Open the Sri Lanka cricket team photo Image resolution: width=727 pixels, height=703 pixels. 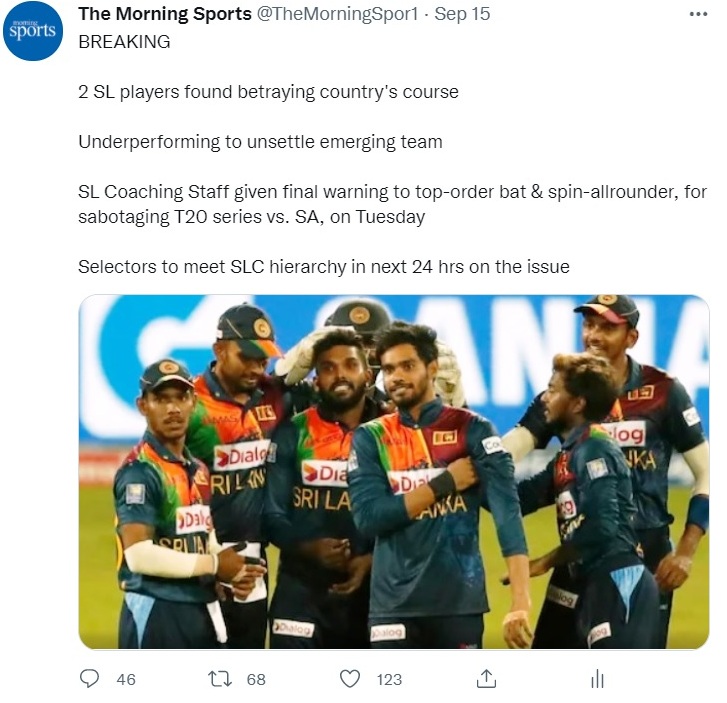pos(394,472)
